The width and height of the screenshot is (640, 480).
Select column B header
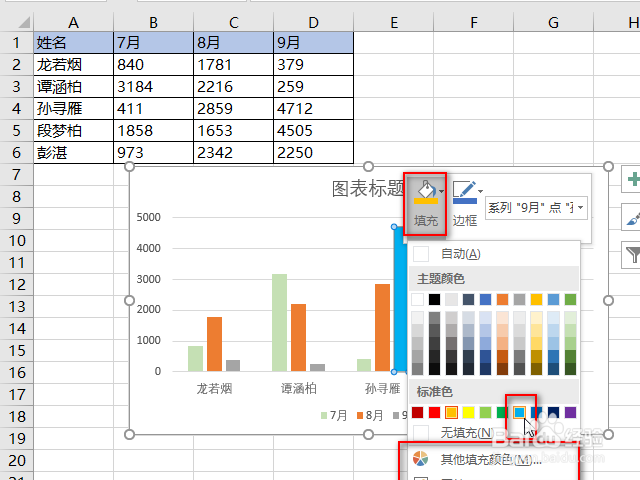[153, 22]
